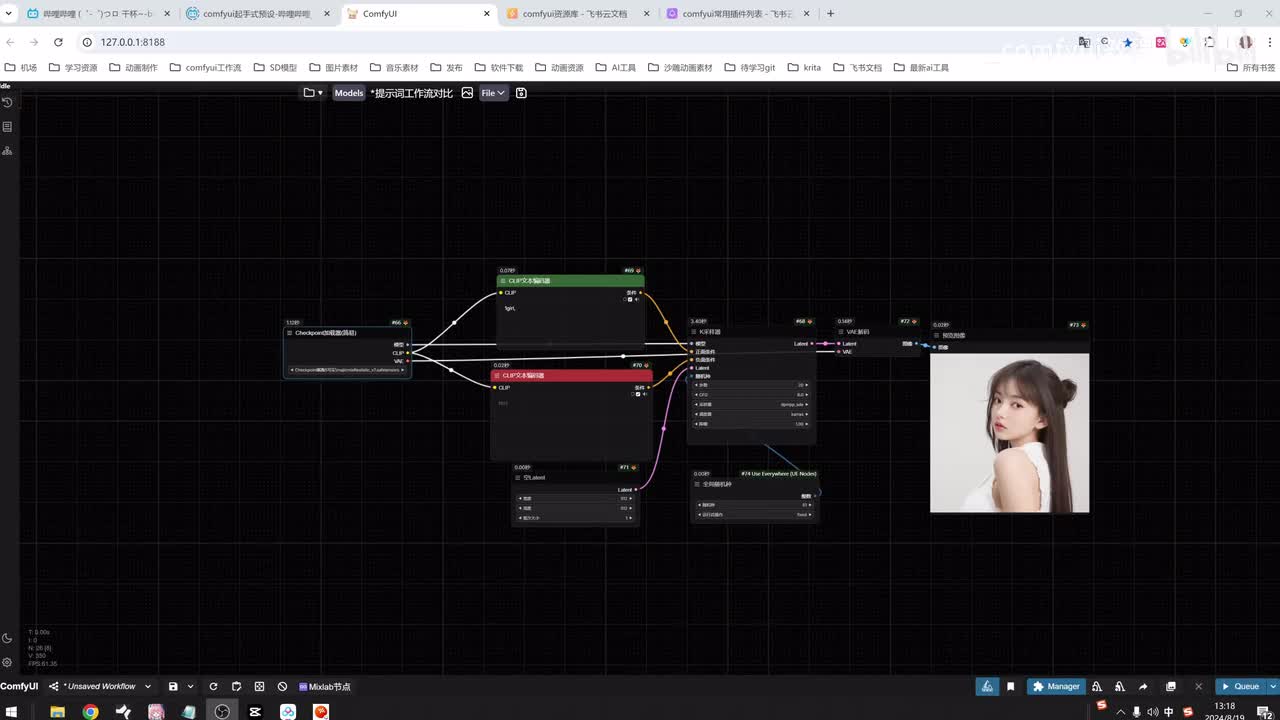Viewport: 1280px width, 720px height.
Task: Click the save disk icon in the bottom bar
Action: (x=173, y=687)
